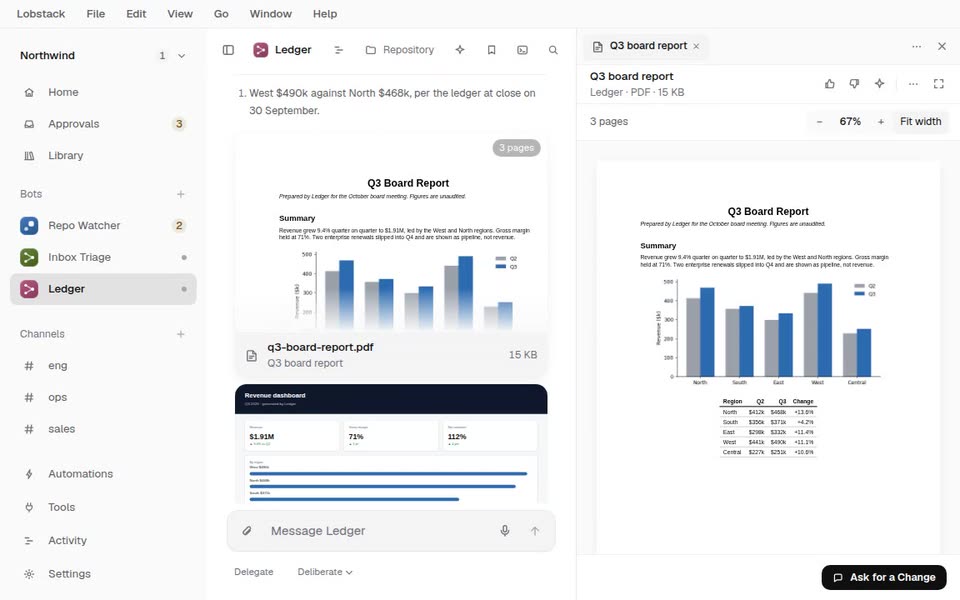This screenshot has height=600, width=960.
Task: Open the Help menu
Action: click(x=325, y=13)
